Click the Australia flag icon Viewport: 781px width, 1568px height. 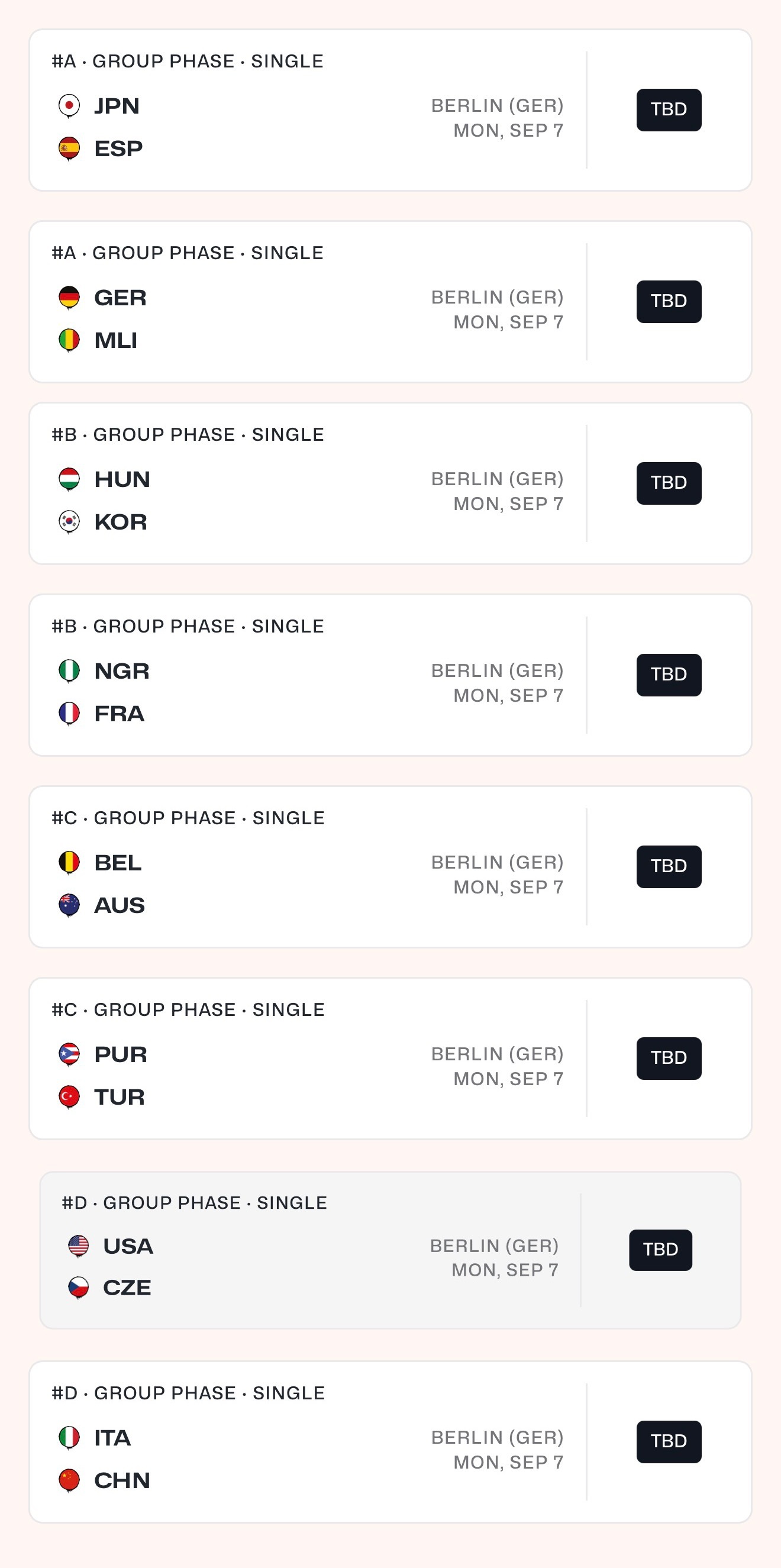click(69, 905)
